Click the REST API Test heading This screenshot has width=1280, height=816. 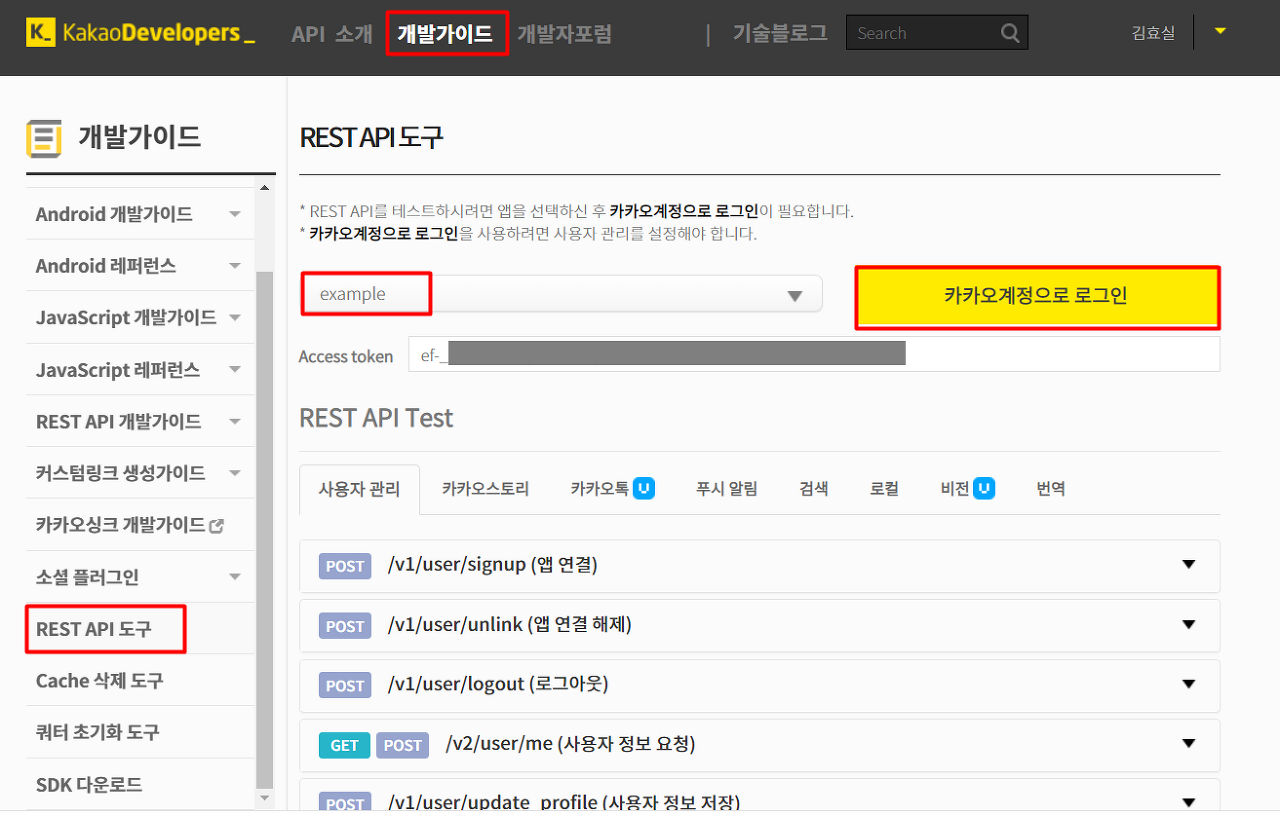coord(376,418)
